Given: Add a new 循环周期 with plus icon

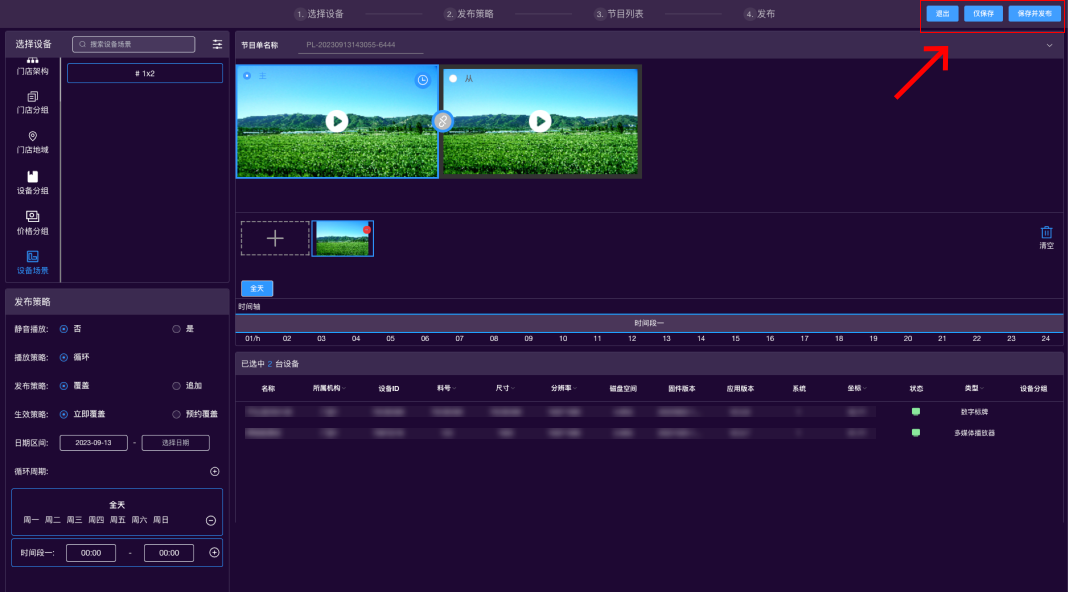Looking at the screenshot, I should click(215, 471).
